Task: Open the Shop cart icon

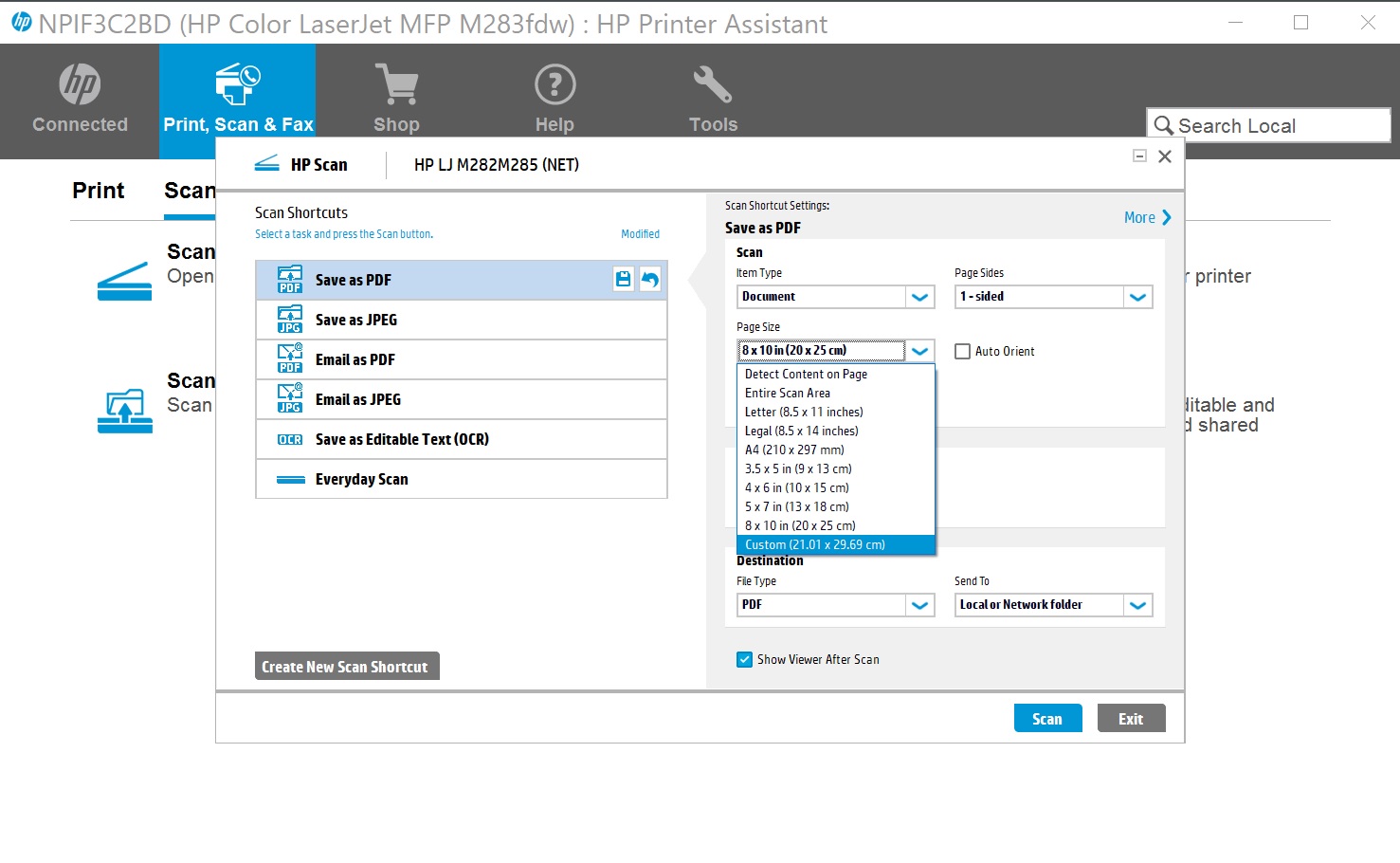Action: [x=396, y=84]
